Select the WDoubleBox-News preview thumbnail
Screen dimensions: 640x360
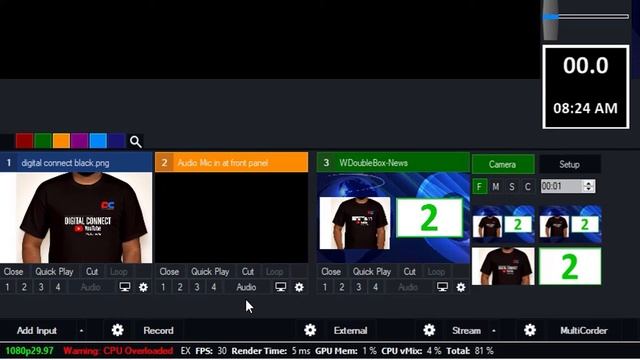pyautogui.click(x=393, y=218)
